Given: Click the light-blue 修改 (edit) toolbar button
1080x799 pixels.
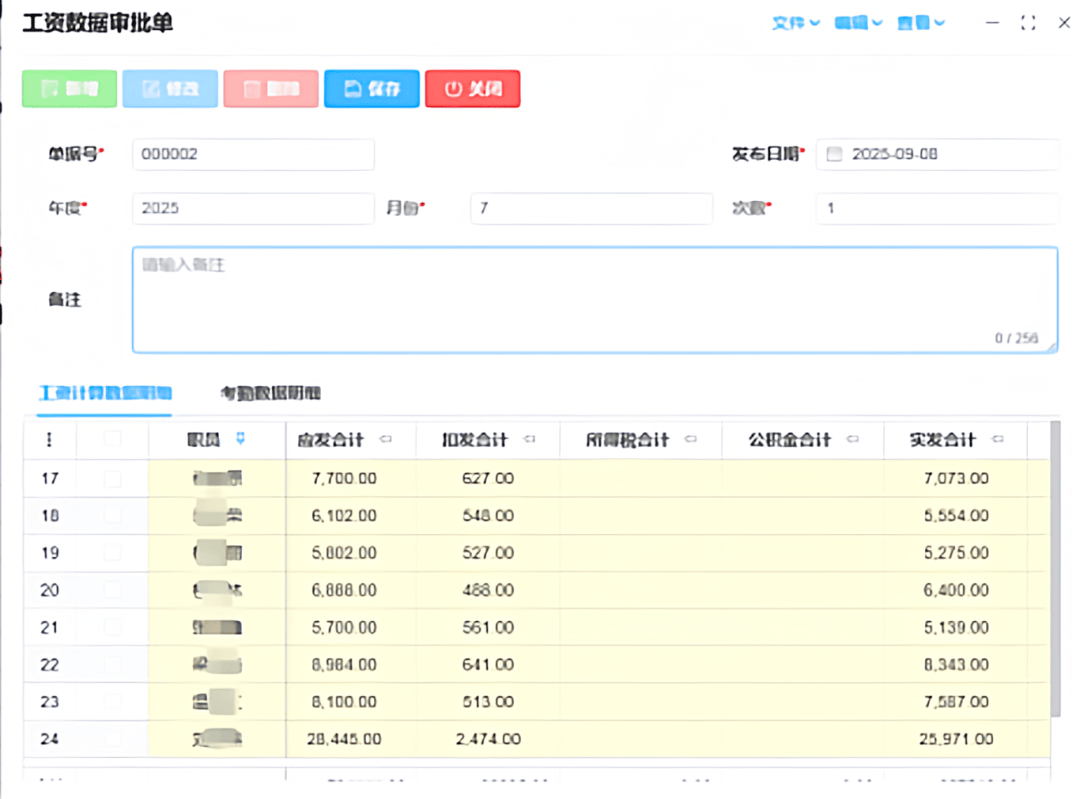Looking at the screenshot, I should (x=170, y=89).
